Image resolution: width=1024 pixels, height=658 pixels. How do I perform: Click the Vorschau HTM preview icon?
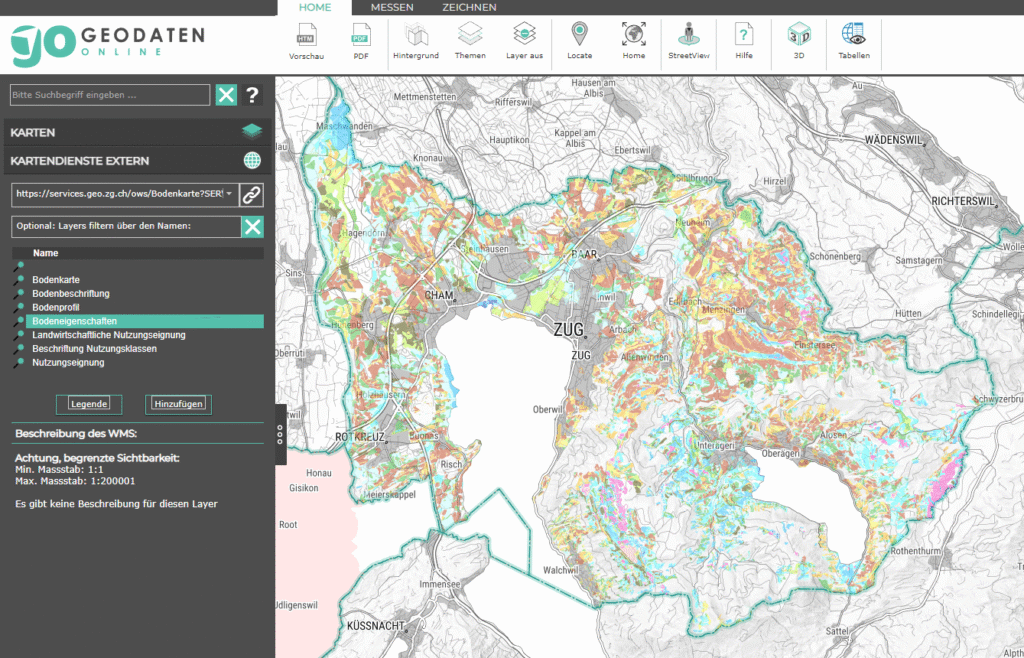(x=306, y=38)
